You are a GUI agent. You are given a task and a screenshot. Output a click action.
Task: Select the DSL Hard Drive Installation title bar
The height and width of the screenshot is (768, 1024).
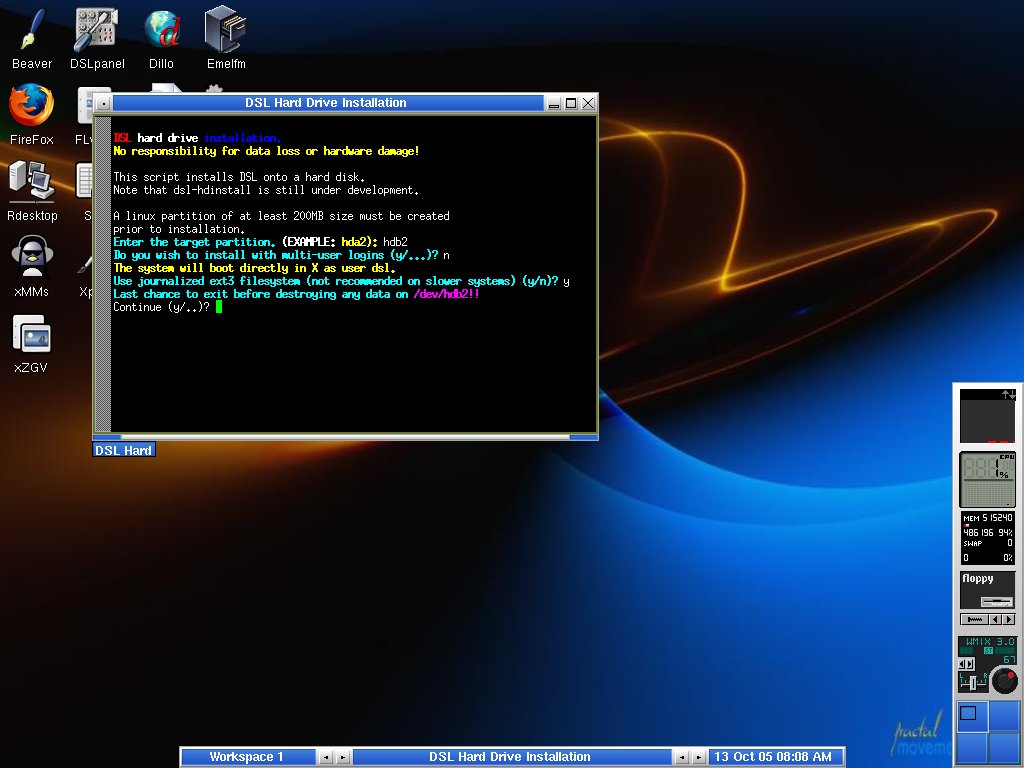[328, 103]
